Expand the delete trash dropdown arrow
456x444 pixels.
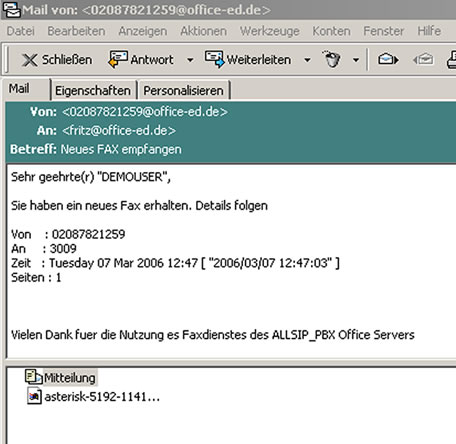tap(356, 60)
